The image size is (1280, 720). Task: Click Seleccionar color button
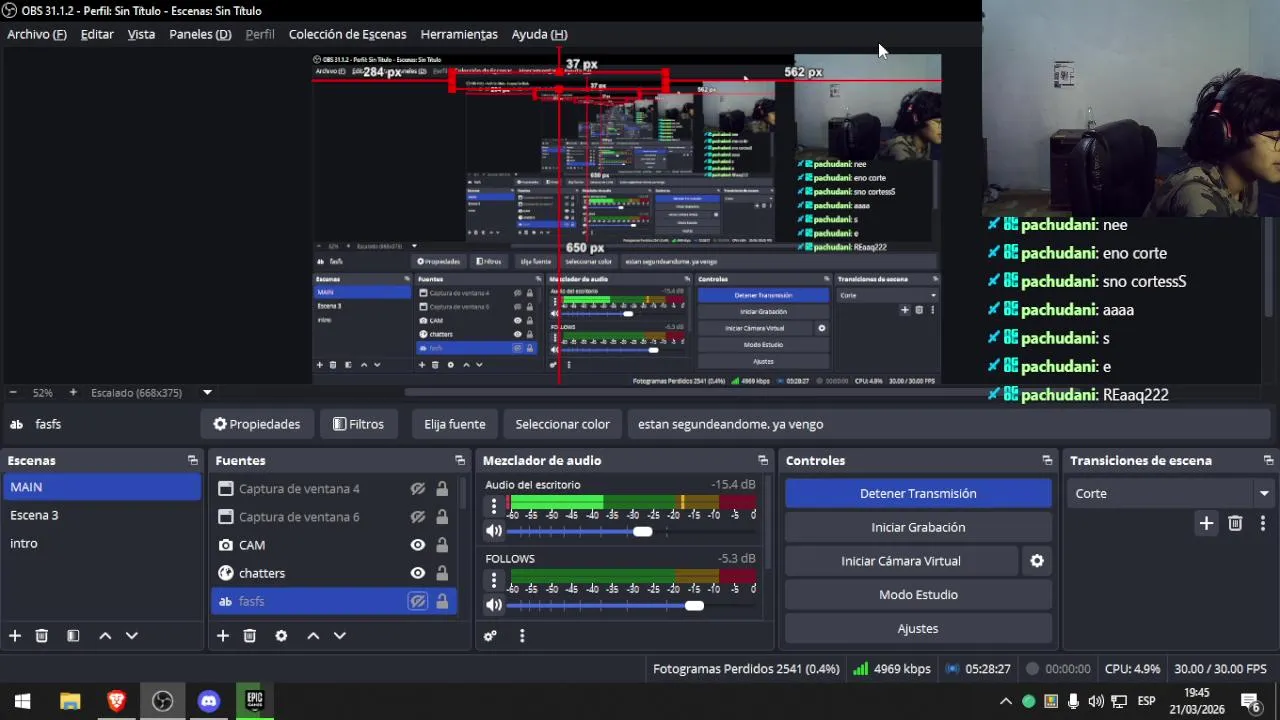click(x=562, y=424)
